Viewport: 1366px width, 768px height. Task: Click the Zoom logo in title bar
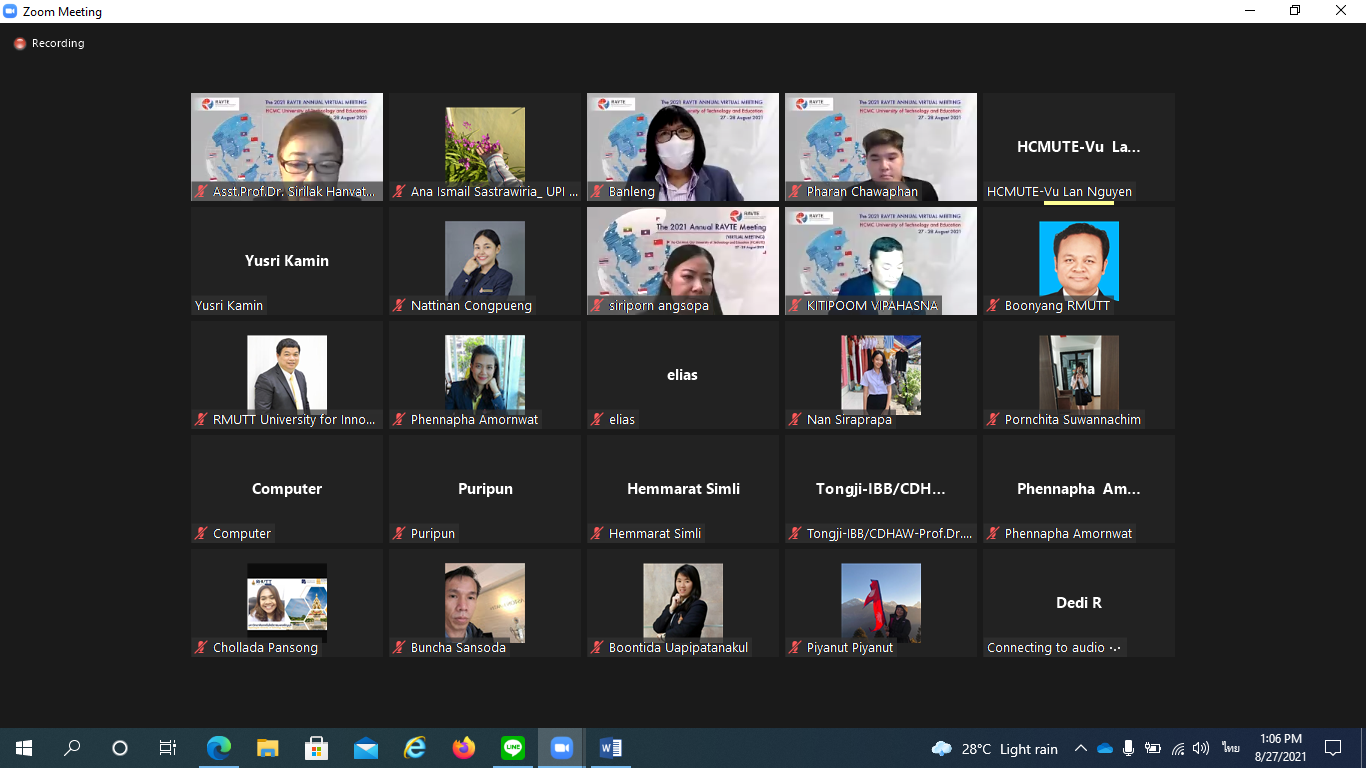pos(11,11)
